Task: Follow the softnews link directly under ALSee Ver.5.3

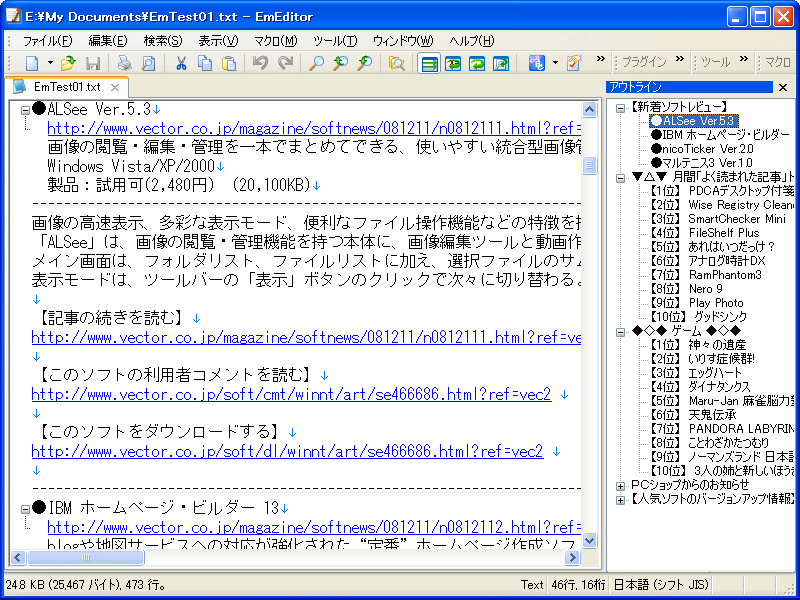Action: point(314,129)
